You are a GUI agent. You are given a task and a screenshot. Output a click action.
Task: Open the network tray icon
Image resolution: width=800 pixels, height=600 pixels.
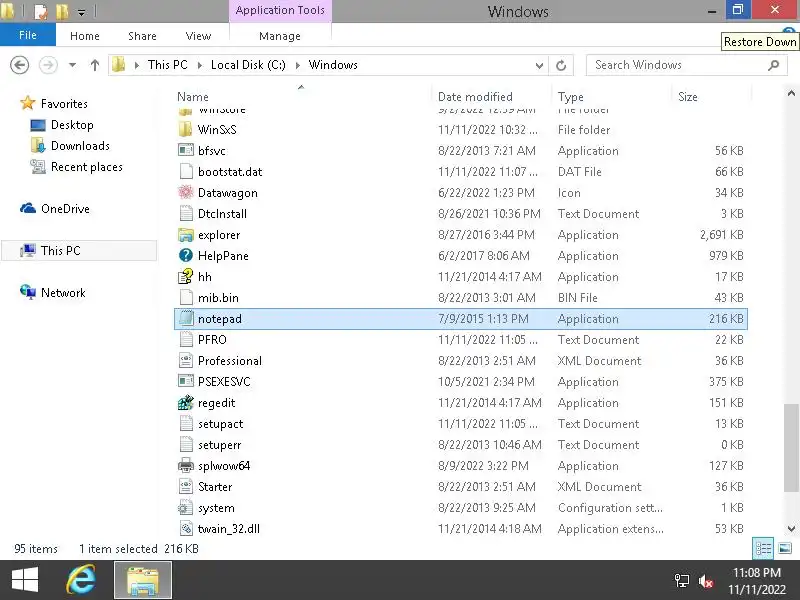pos(682,581)
